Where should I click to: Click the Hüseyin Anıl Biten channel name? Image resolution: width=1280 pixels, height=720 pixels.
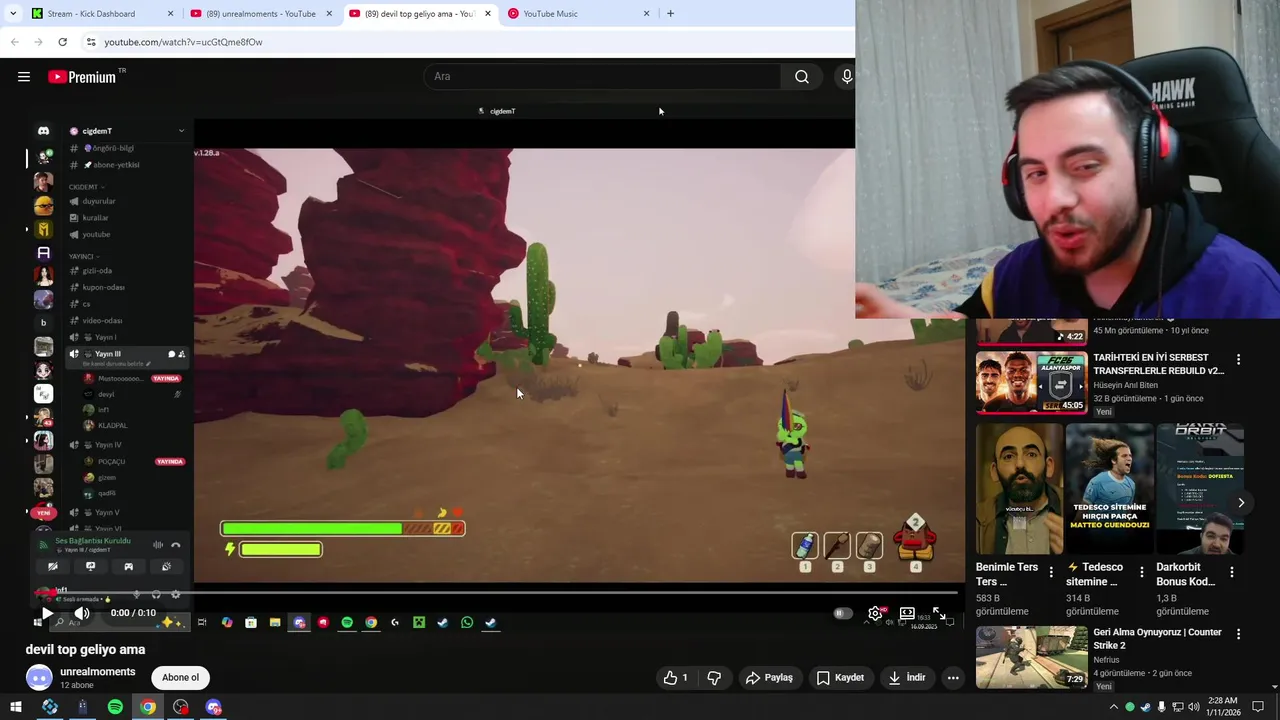[1125, 385]
